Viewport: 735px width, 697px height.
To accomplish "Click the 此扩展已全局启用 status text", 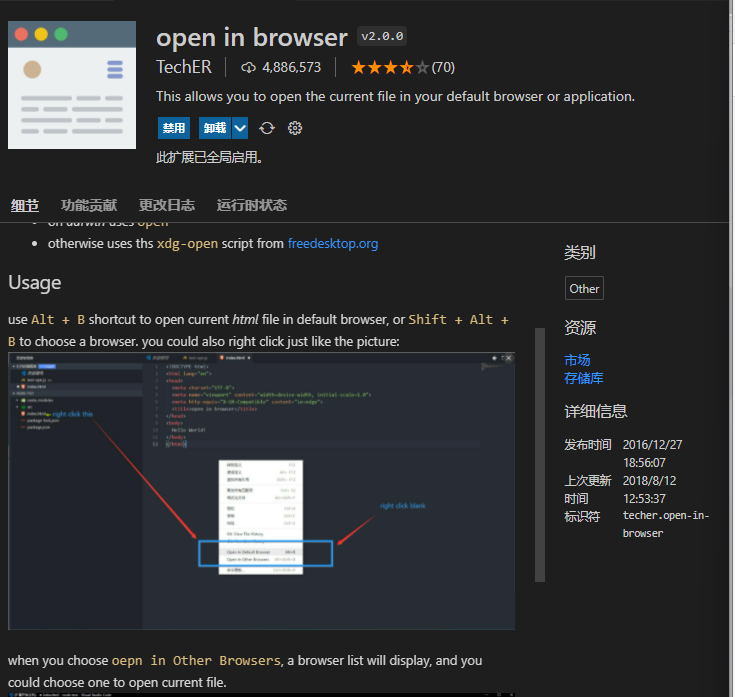I will tap(209, 157).
